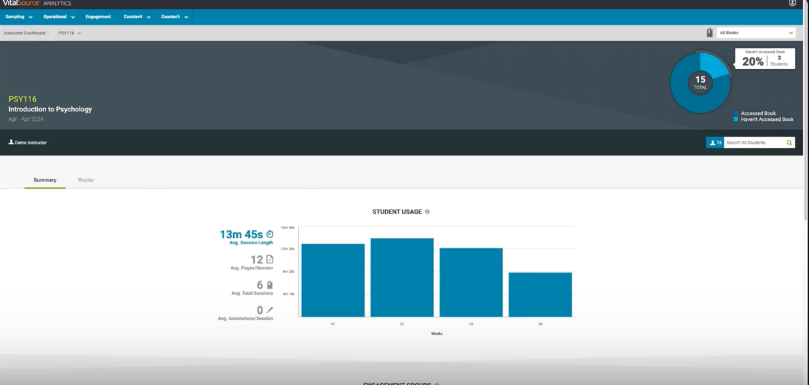Screen dimensions: 809x385
Task: Switch to the Roster tab
Action: point(86,180)
